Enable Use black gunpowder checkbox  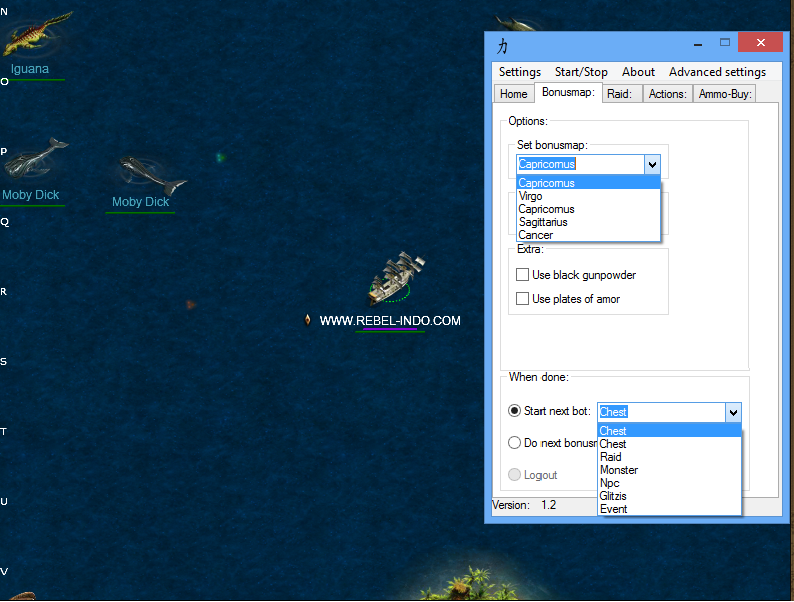tap(522, 274)
